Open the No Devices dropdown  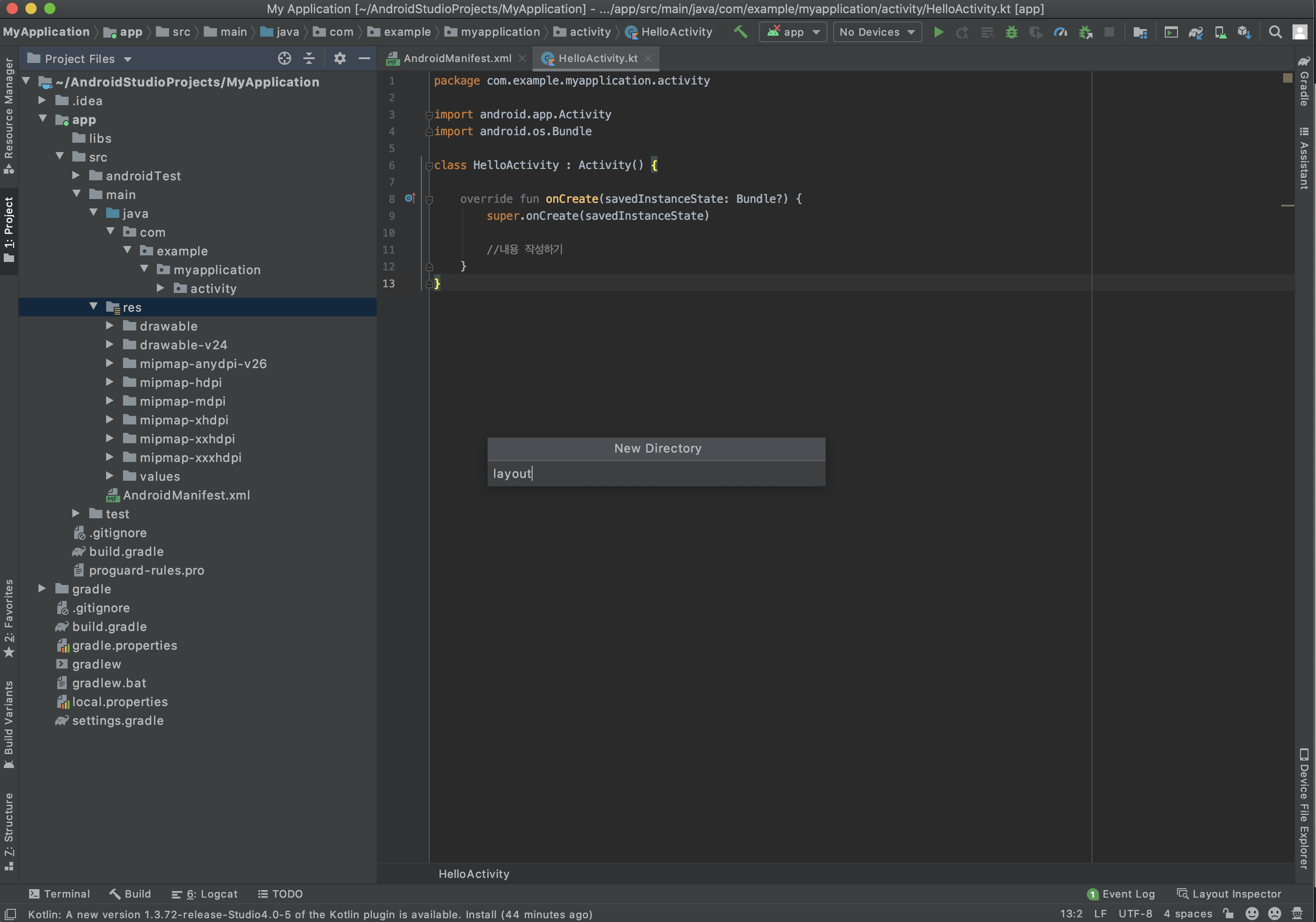tap(877, 32)
